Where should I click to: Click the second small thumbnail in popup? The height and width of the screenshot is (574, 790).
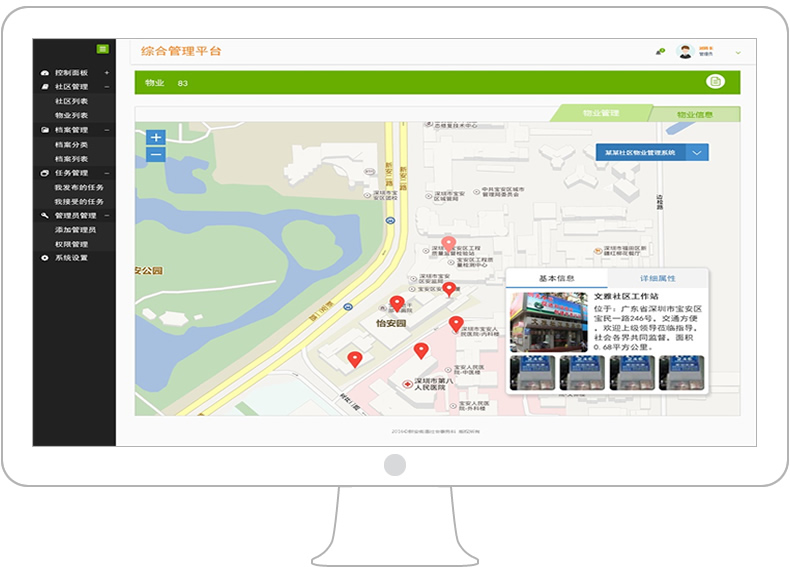pos(582,373)
